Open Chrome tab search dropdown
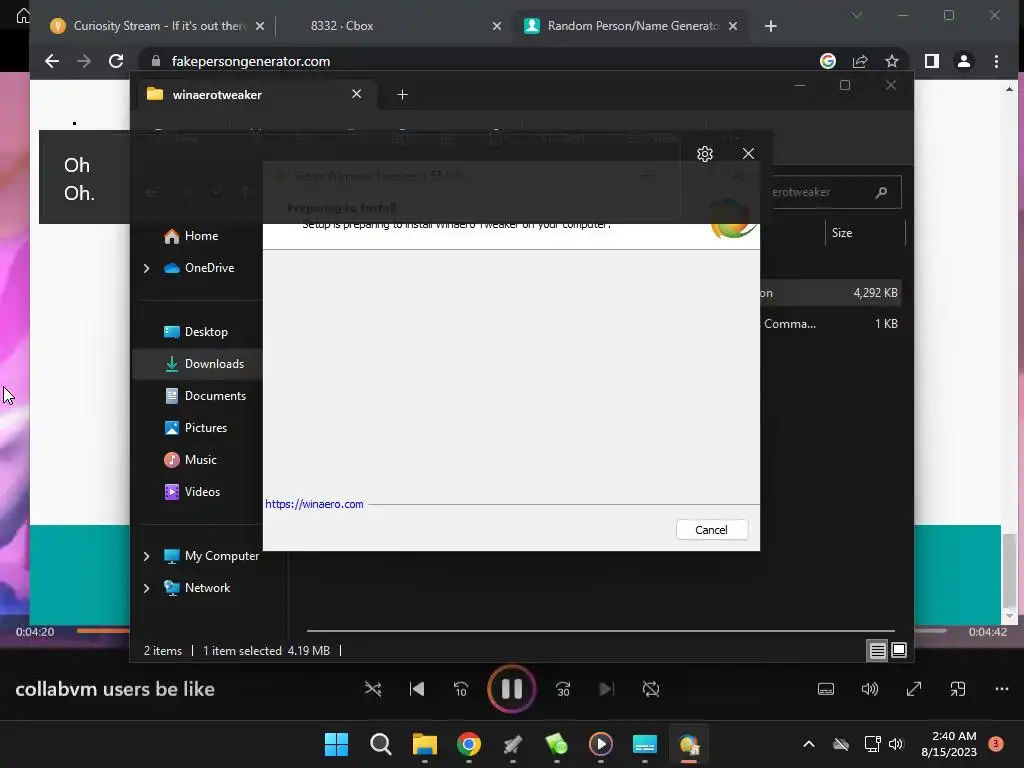 coord(857,15)
